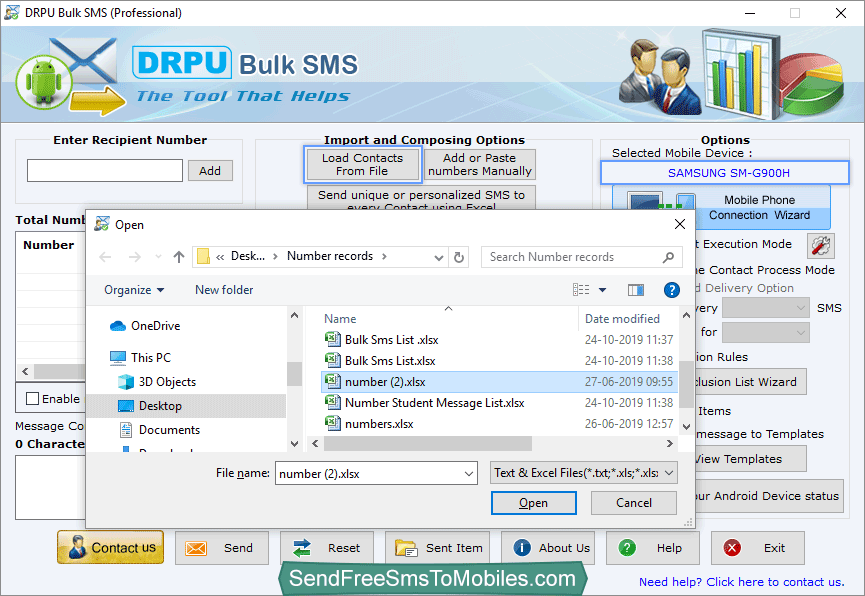This screenshot has width=865, height=596.
Task: Open the recent locations dropdown arrow
Action: click(x=158, y=257)
